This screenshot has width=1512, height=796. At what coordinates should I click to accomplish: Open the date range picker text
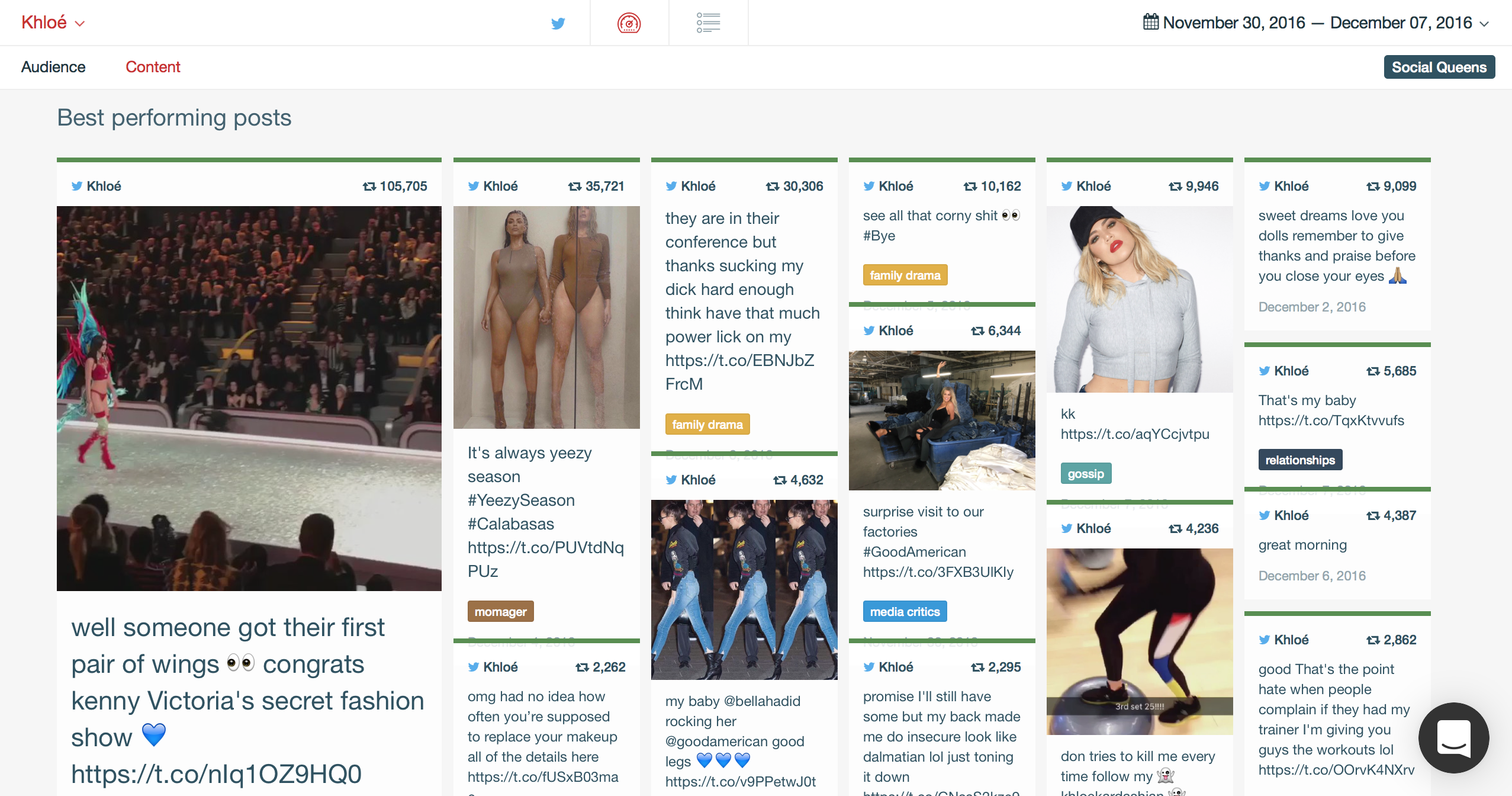pos(1317,23)
